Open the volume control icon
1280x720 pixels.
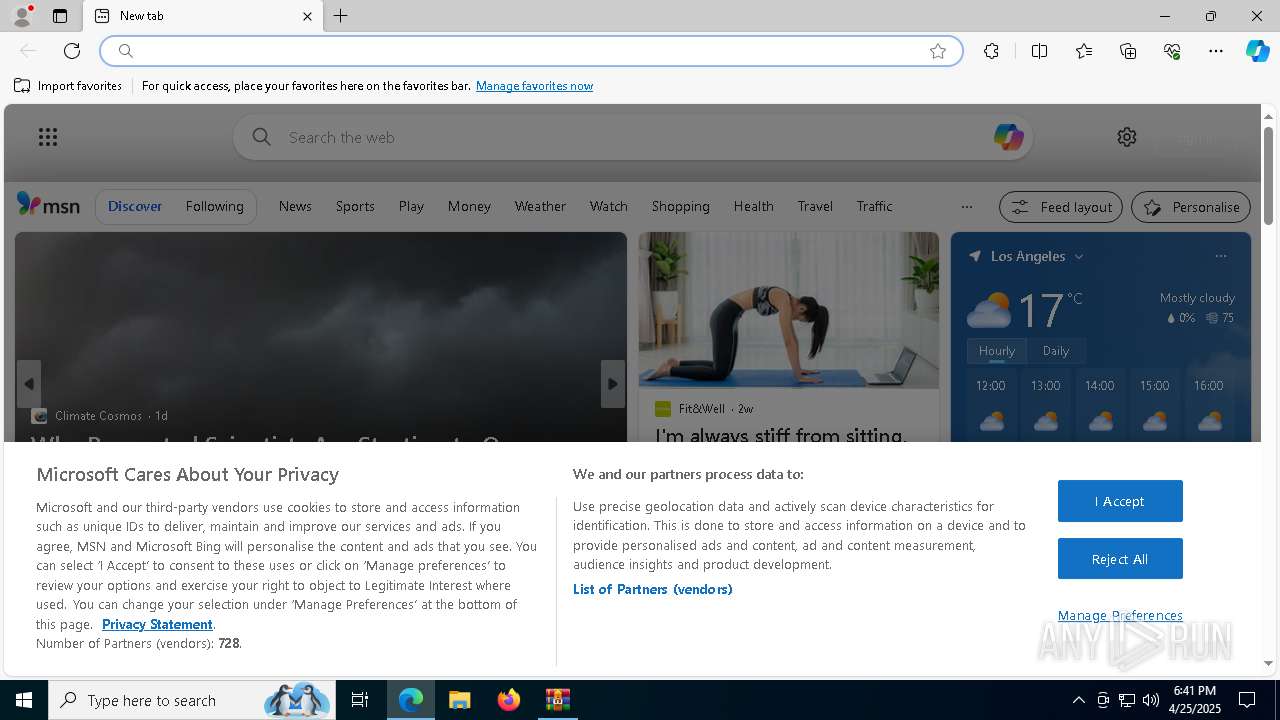1151,700
